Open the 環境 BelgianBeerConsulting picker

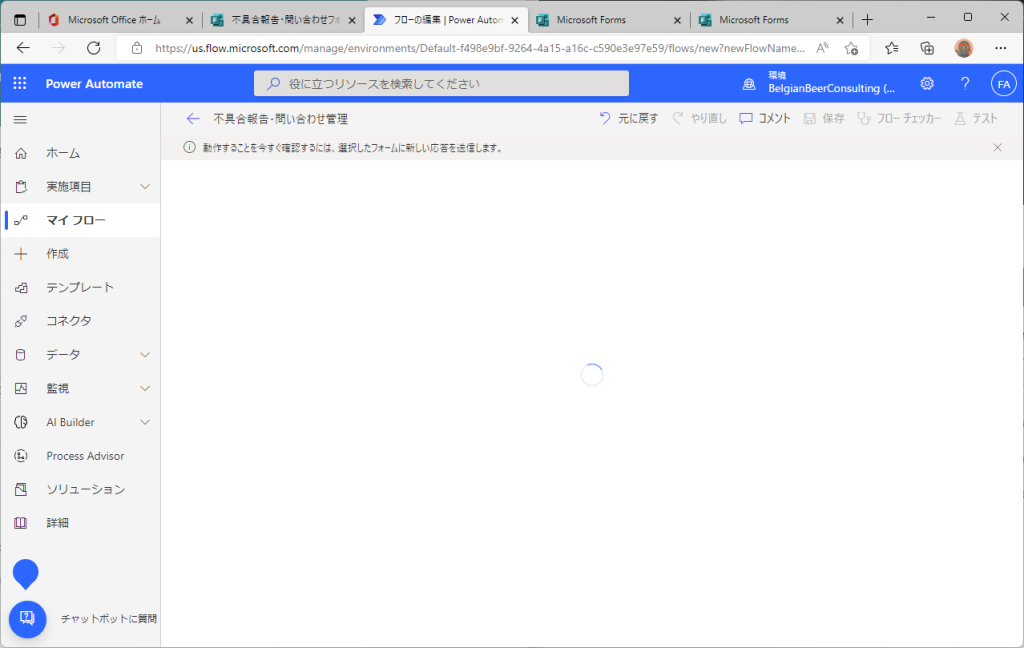click(820, 84)
